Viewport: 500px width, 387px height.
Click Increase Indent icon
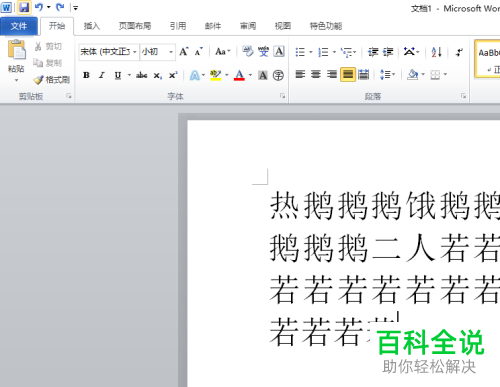click(x=388, y=52)
